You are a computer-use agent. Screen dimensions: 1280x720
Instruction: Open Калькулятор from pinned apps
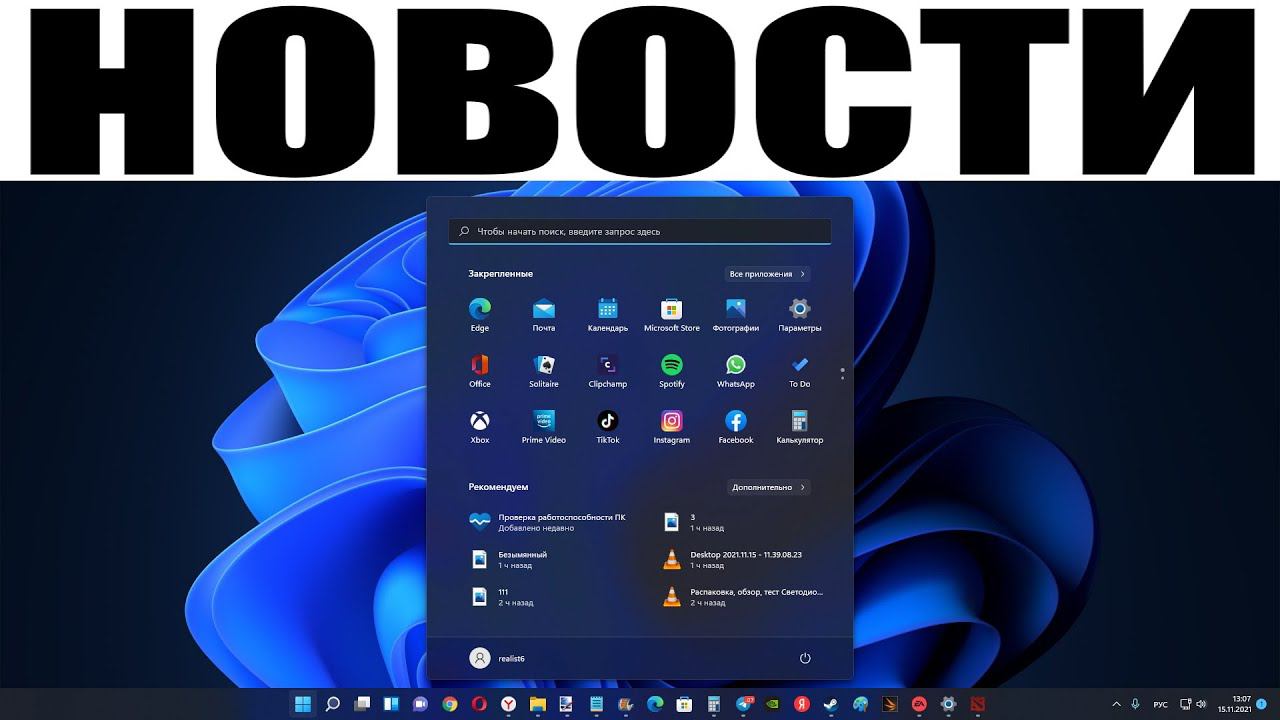800,426
